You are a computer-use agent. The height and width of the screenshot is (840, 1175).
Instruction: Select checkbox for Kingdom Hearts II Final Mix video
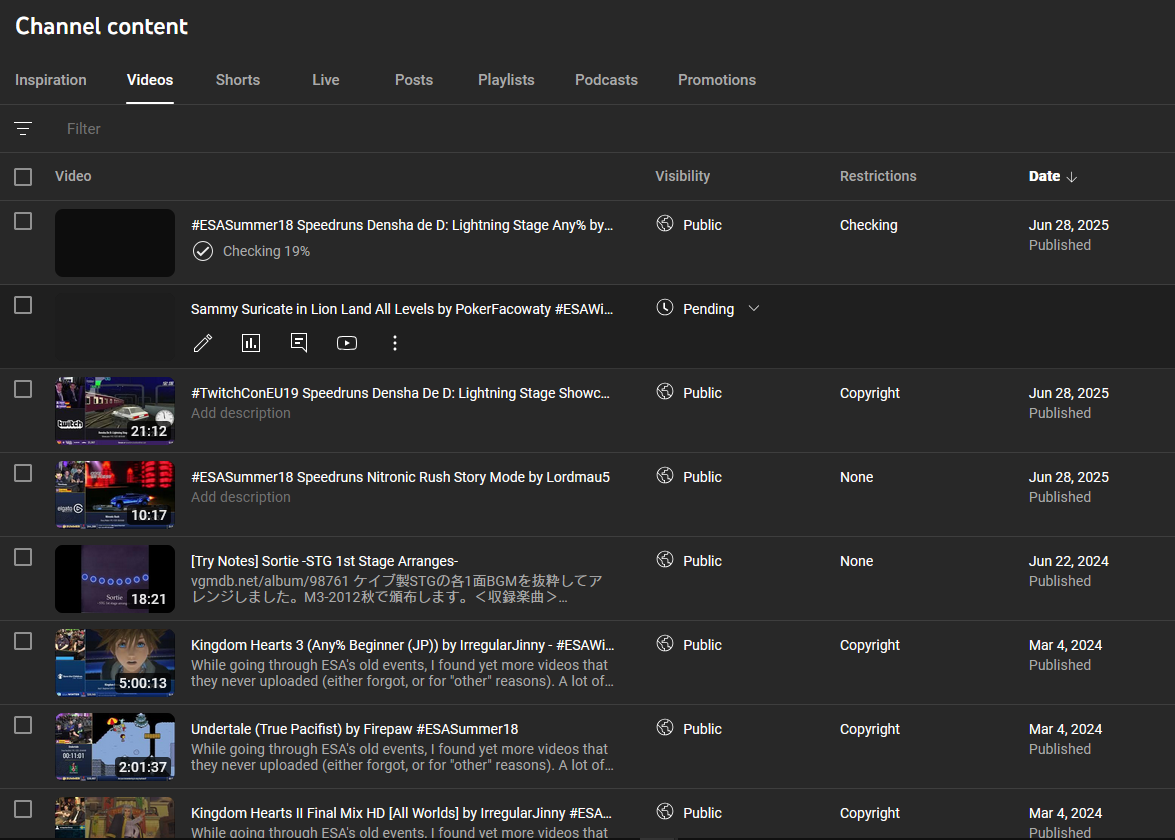[23, 809]
